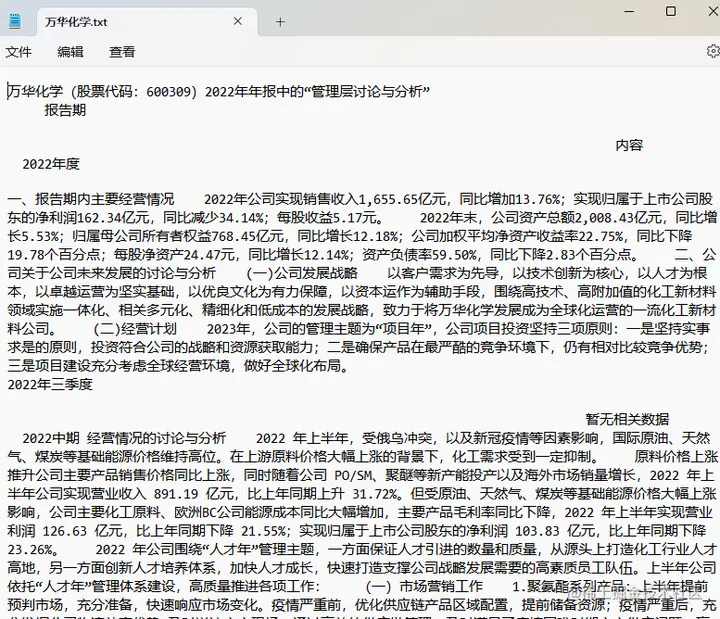Viewport: 720px width, 619px height.
Task: Click the text 资产负债率59.50%
Action: point(420,254)
